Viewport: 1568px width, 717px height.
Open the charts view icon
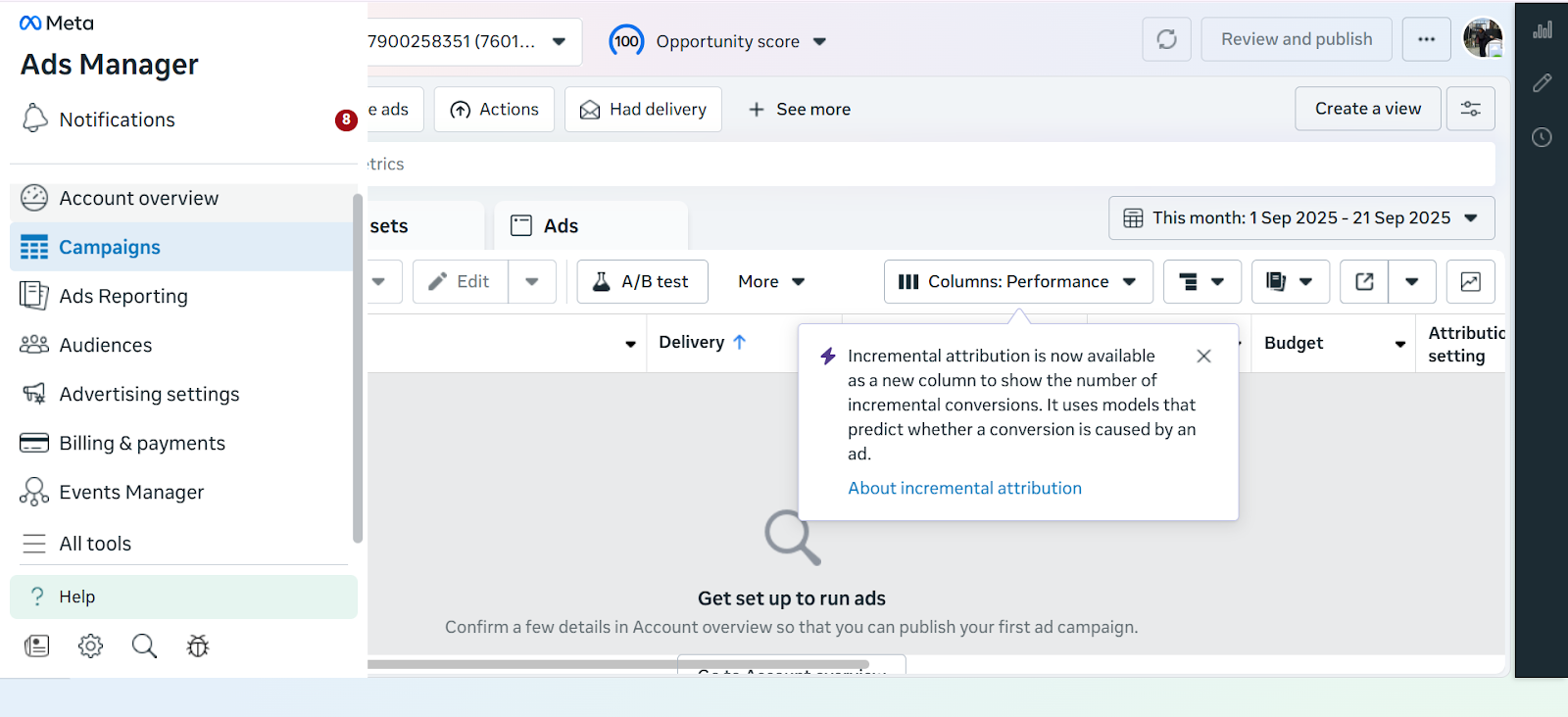tap(1471, 281)
